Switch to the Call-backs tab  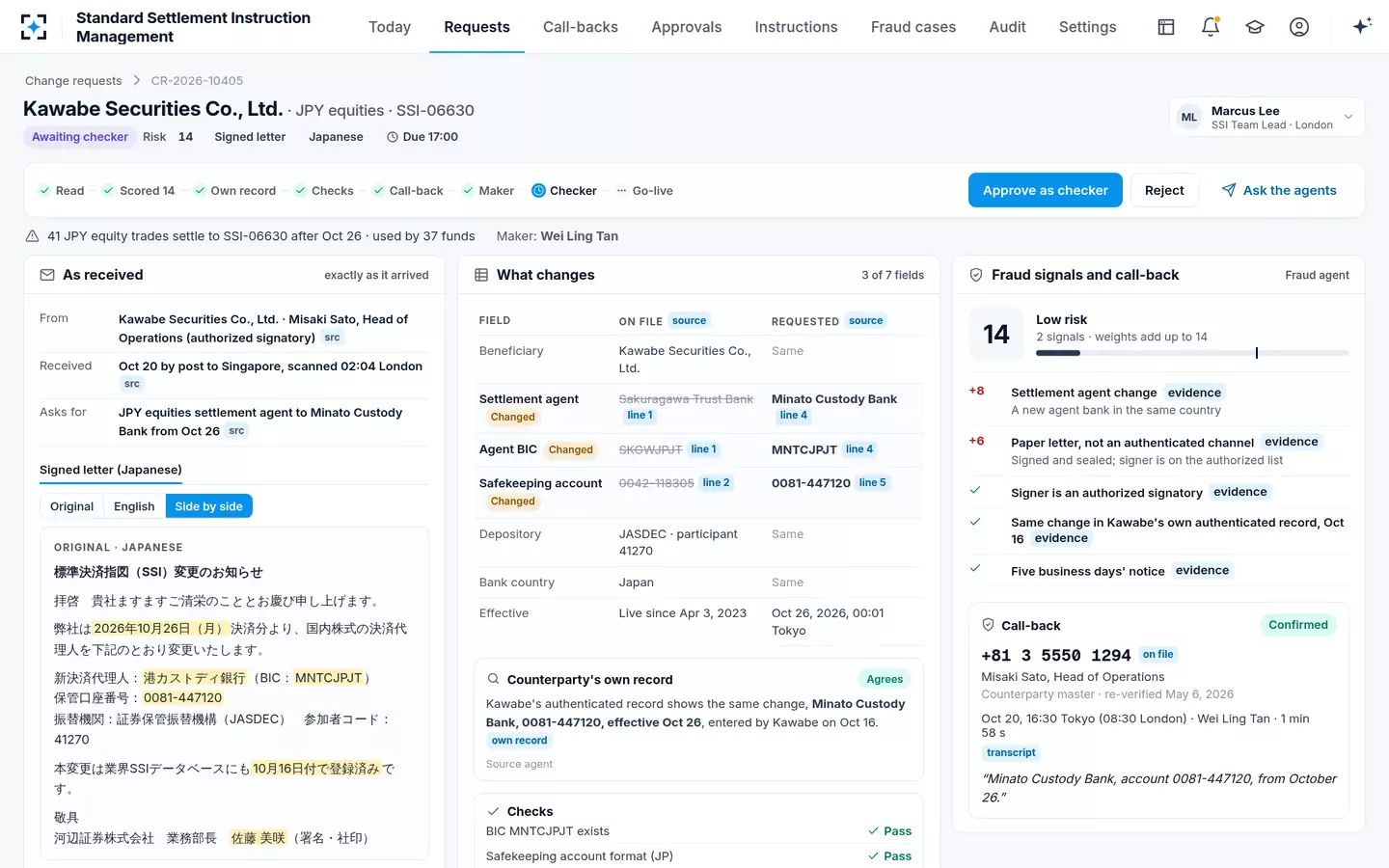pyautogui.click(x=581, y=27)
